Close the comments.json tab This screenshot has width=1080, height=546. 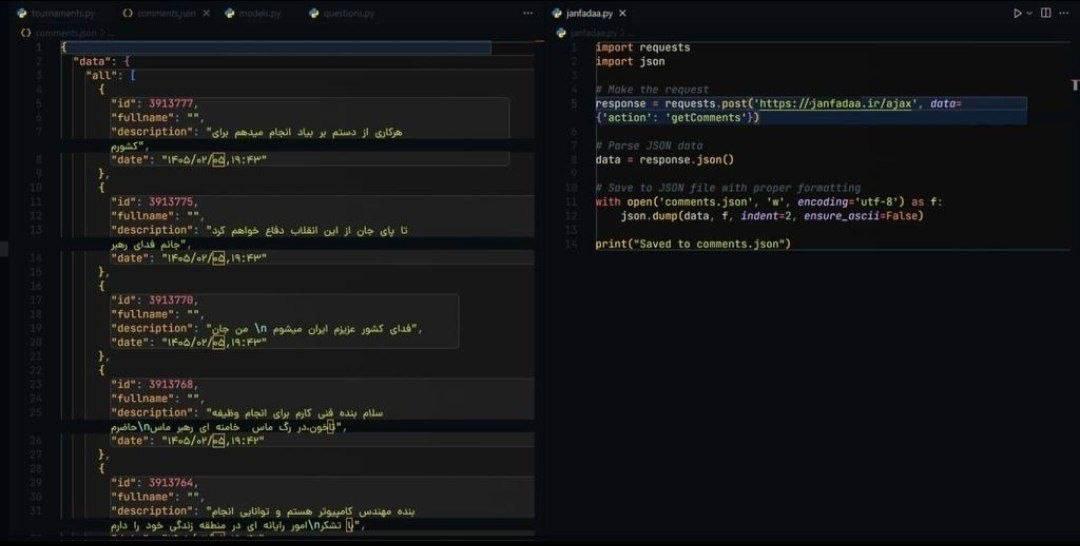click(x=205, y=13)
